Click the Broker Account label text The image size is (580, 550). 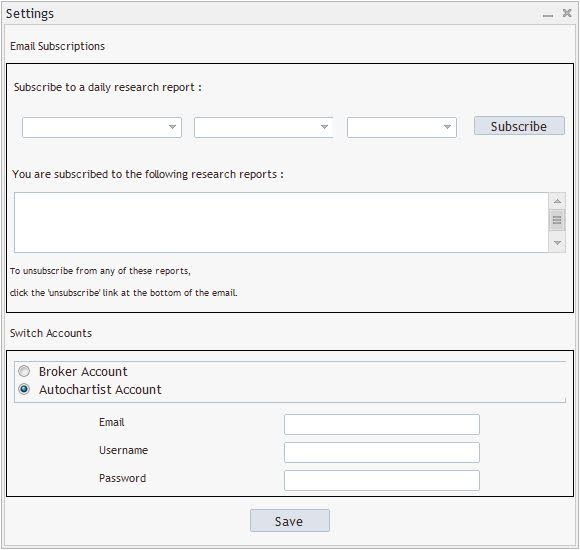pyautogui.click(x=83, y=371)
